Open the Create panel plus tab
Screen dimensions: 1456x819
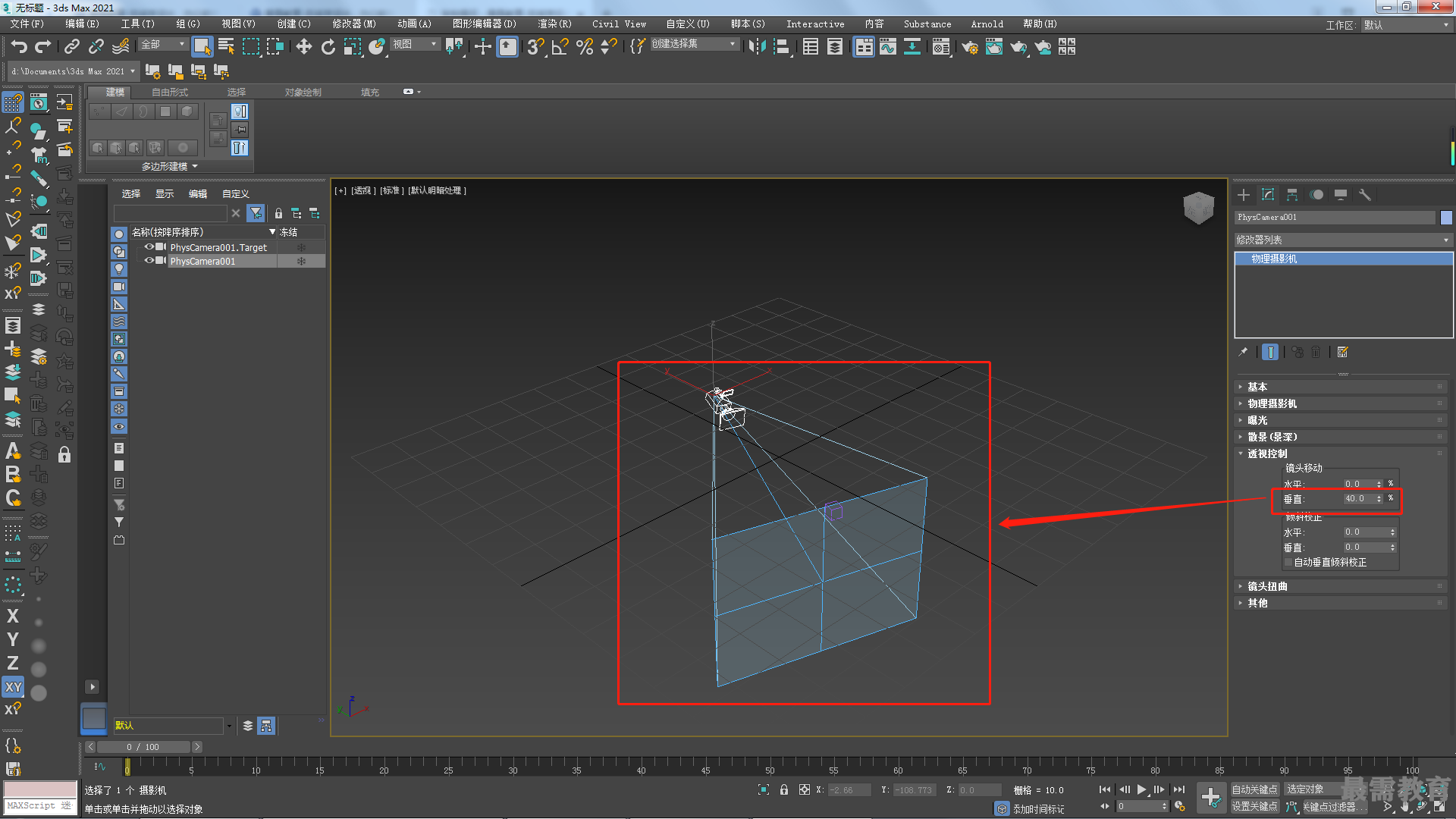1244,195
